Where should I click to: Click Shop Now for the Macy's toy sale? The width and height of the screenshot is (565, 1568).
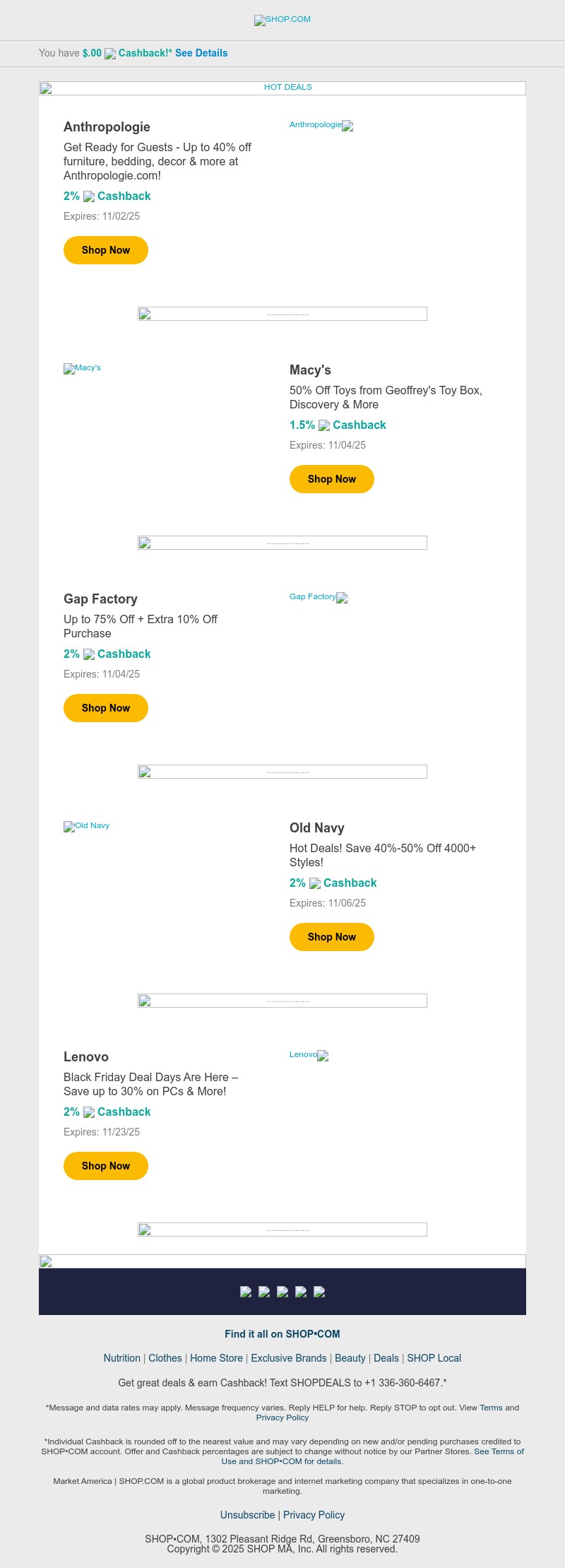click(331, 478)
